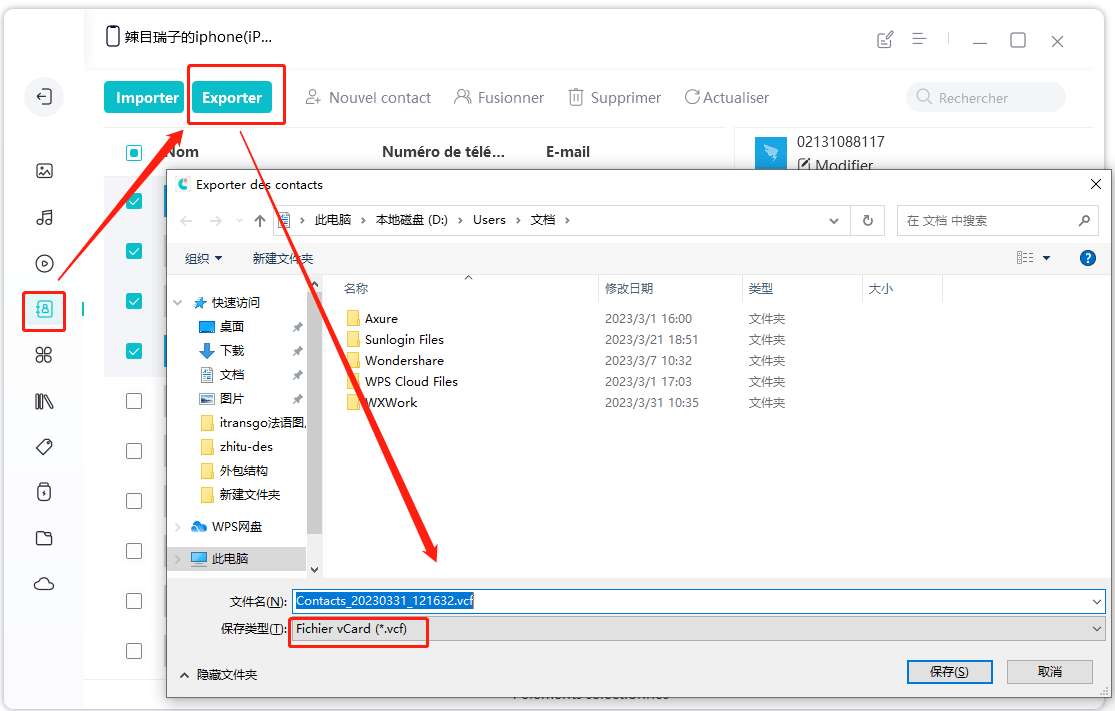This screenshot has height=711, width=1115.
Task: Check the first unchecked contact checkbox
Action: 133,400
